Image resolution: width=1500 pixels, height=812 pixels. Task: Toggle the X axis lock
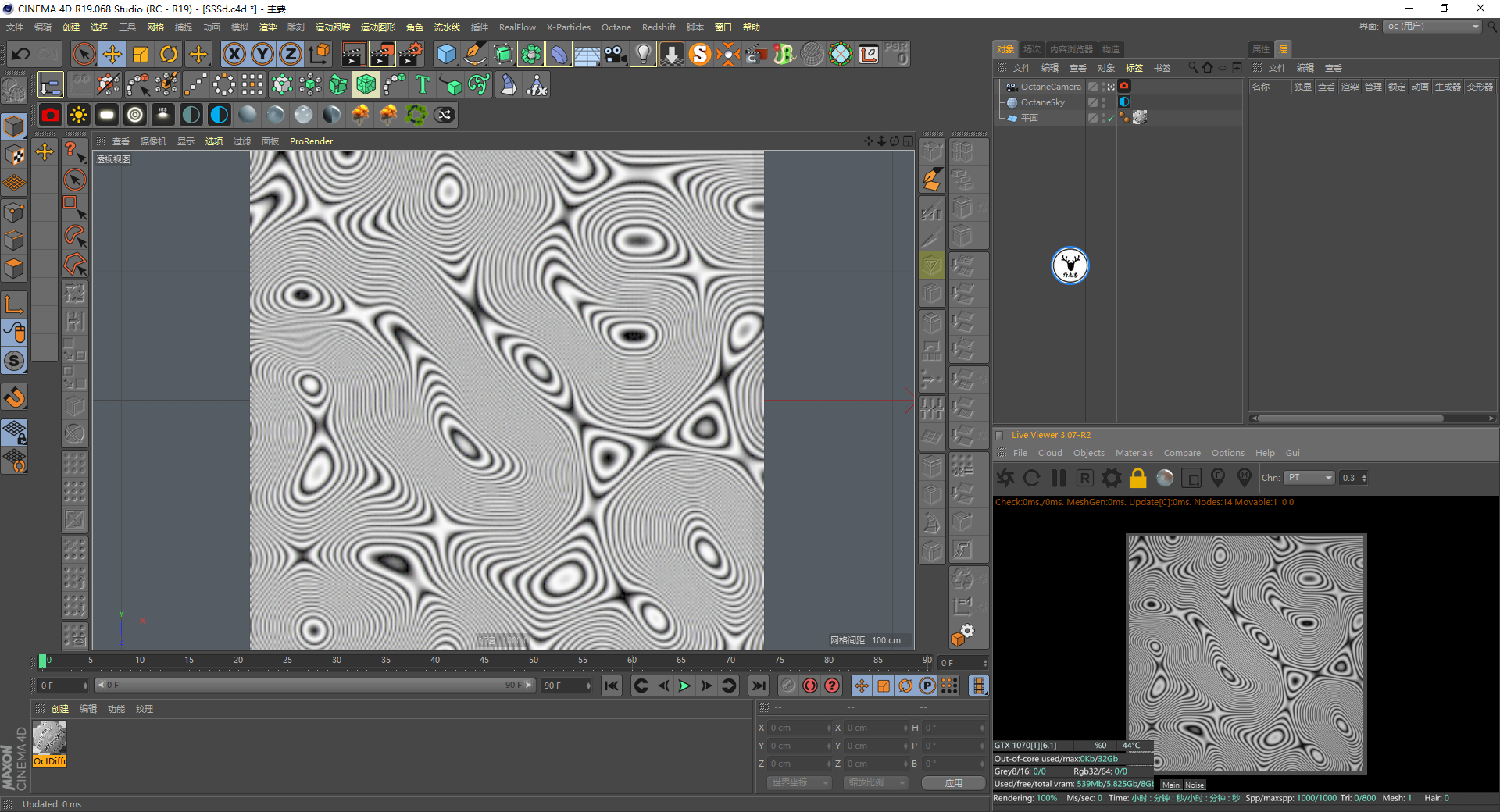234,54
